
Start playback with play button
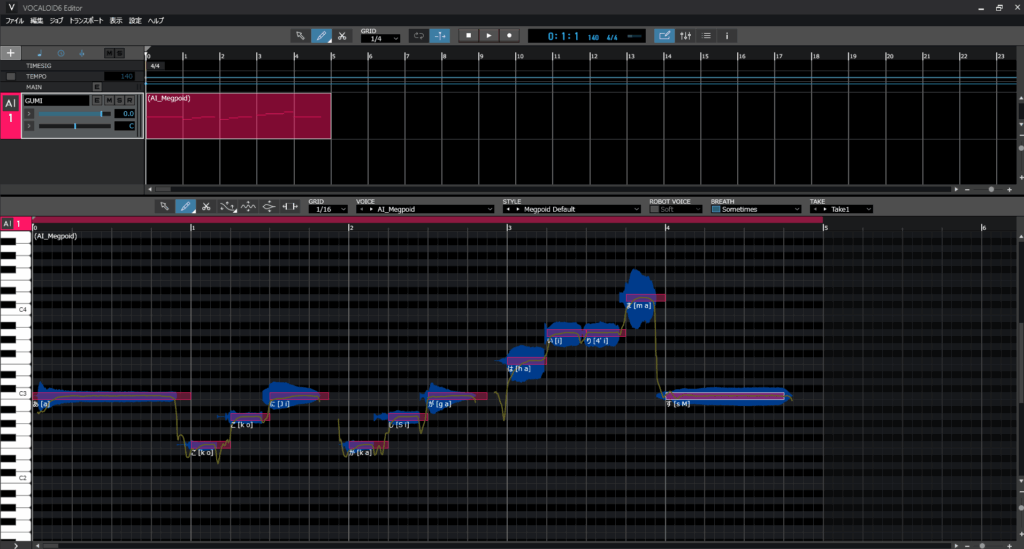coord(488,36)
